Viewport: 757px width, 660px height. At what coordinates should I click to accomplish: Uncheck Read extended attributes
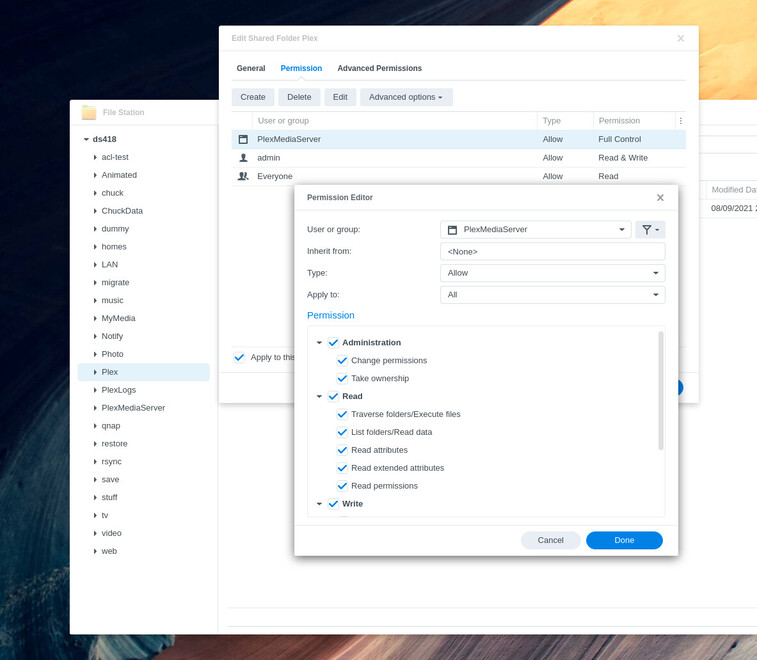point(342,467)
